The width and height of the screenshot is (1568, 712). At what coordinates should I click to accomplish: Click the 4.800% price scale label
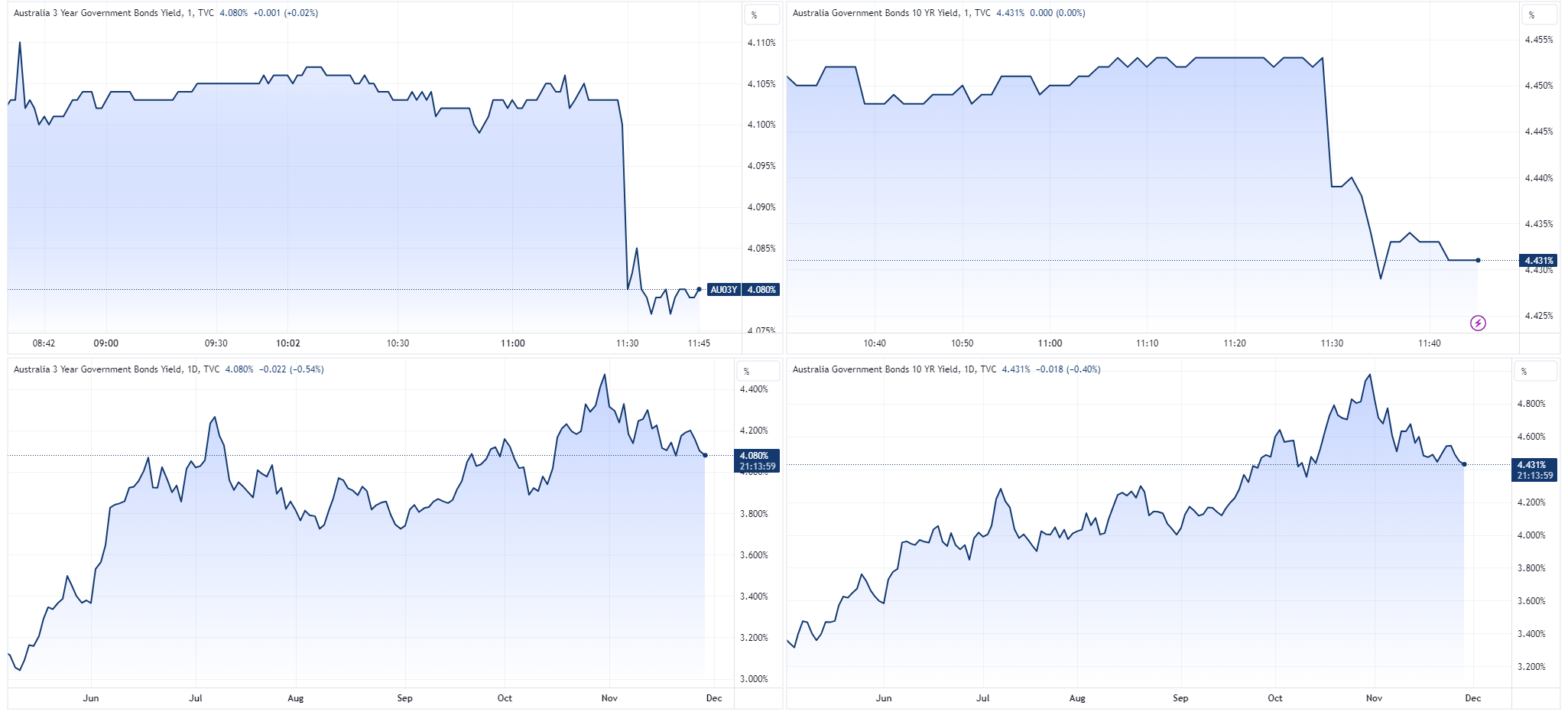click(1531, 404)
